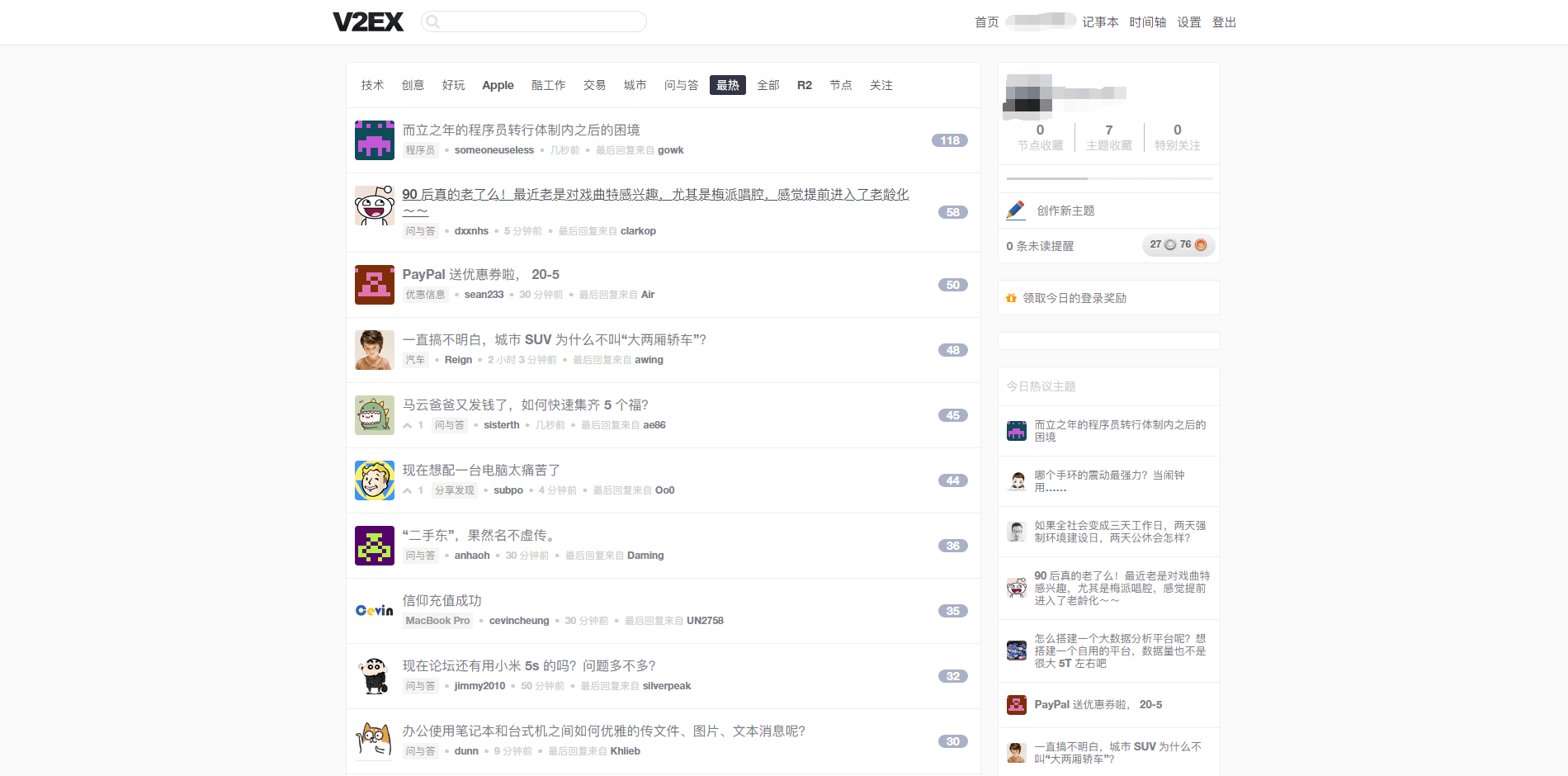Open last replier gowk's profile
The width and height of the screenshot is (1568, 776).
point(671,150)
